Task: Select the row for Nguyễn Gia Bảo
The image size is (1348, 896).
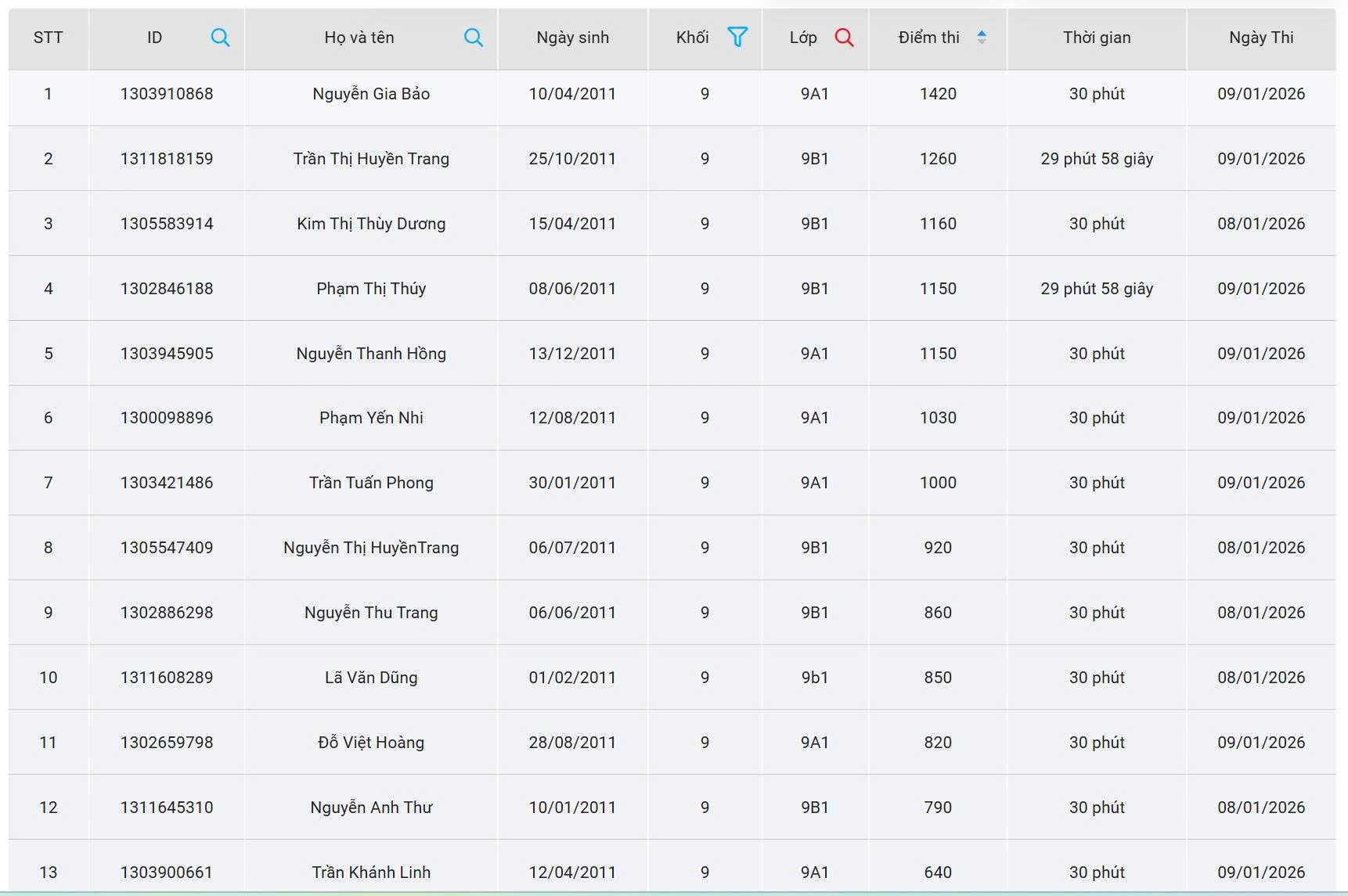Action: click(371, 94)
